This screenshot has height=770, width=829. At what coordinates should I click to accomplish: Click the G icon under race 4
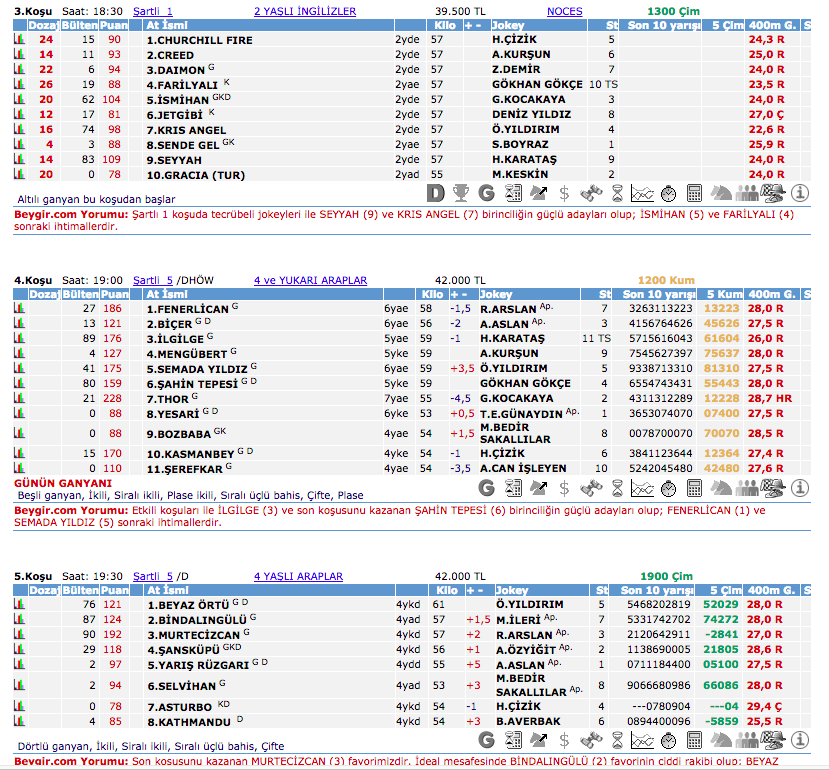[x=487, y=488]
